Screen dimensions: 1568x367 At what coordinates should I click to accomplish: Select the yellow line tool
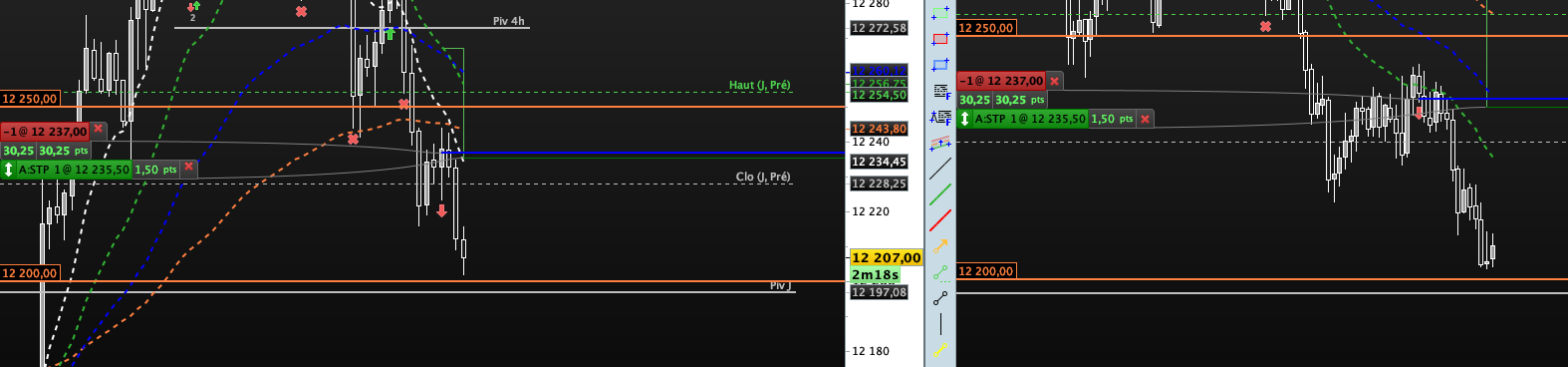(x=939, y=349)
